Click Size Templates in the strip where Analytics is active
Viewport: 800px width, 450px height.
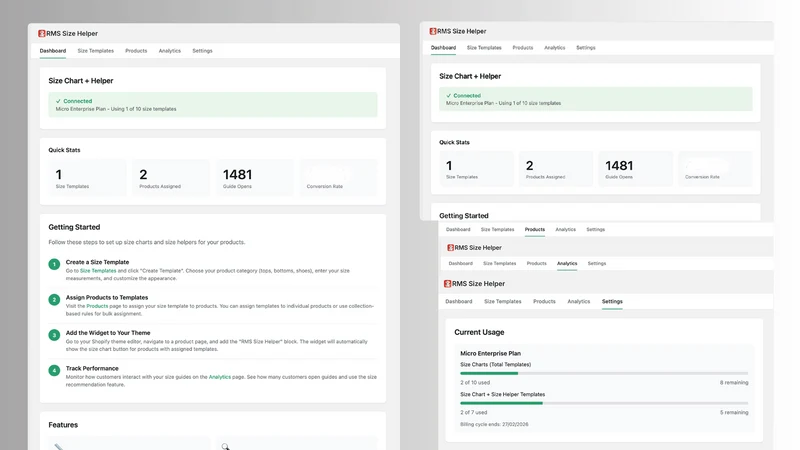tap(499, 264)
